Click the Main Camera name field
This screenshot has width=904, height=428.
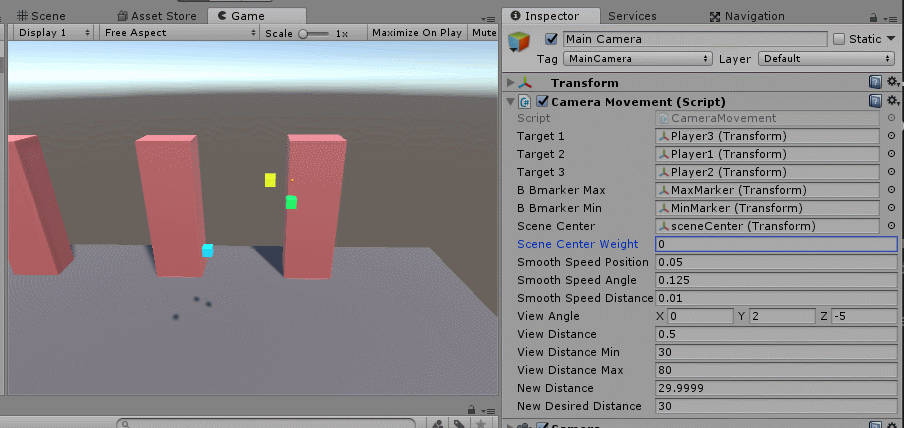pyautogui.click(x=695, y=39)
